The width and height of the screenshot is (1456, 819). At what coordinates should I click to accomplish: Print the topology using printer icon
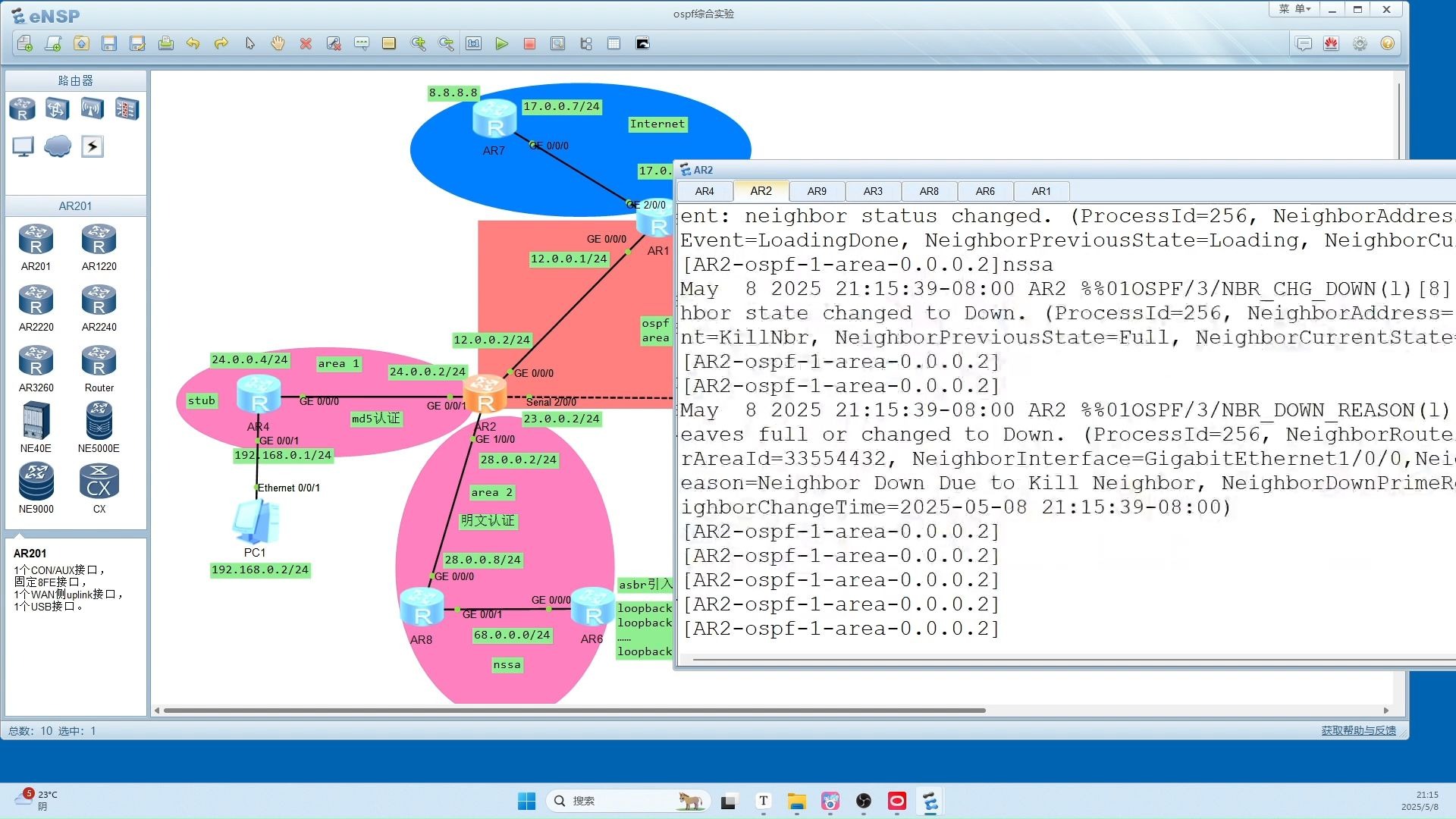(165, 44)
